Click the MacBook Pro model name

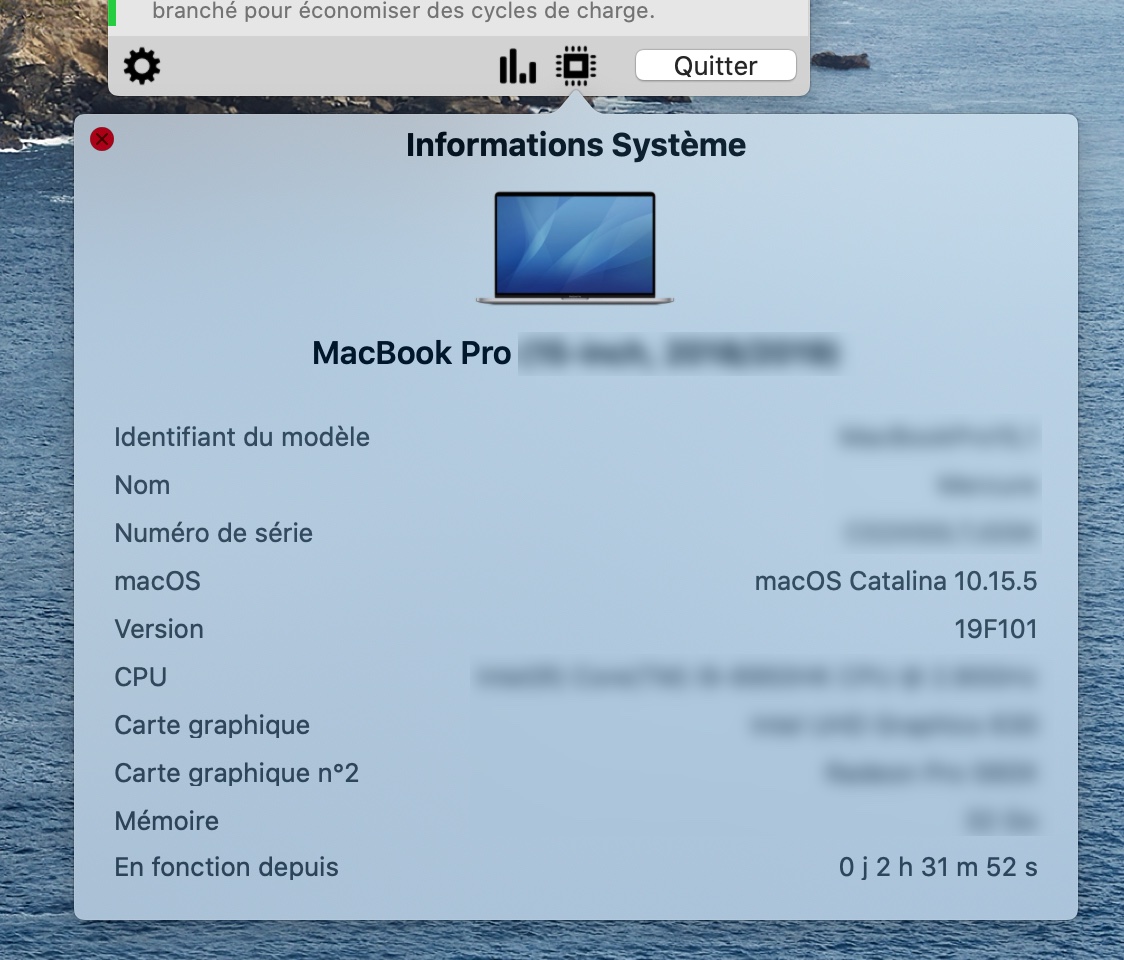click(x=411, y=353)
